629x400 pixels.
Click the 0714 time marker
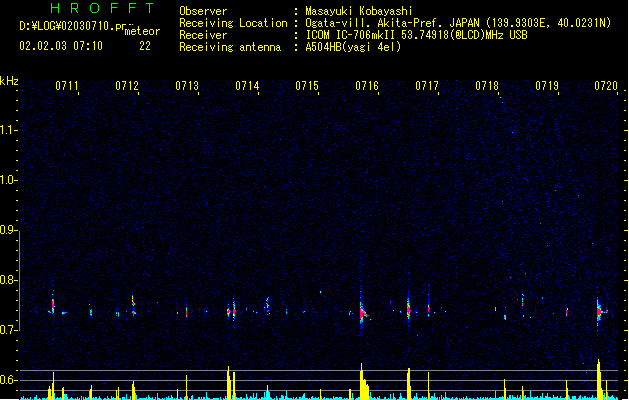pos(247,86)
